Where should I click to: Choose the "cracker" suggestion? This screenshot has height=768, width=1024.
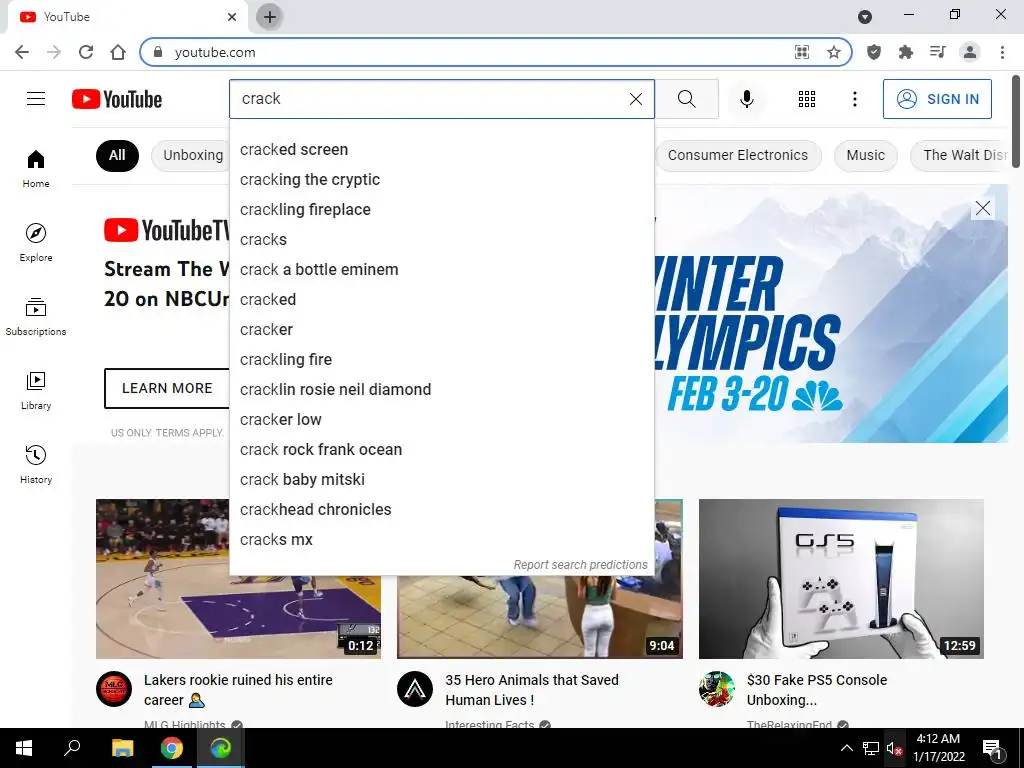(441, 330)
